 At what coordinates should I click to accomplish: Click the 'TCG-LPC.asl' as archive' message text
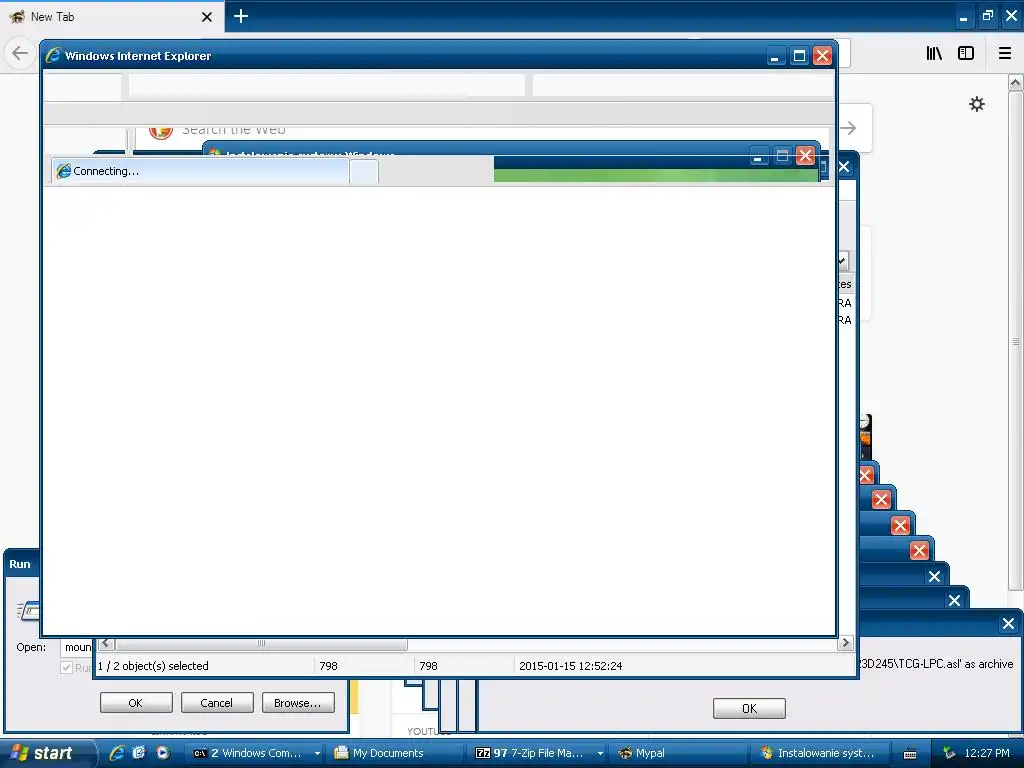click(x=935, y=664)
